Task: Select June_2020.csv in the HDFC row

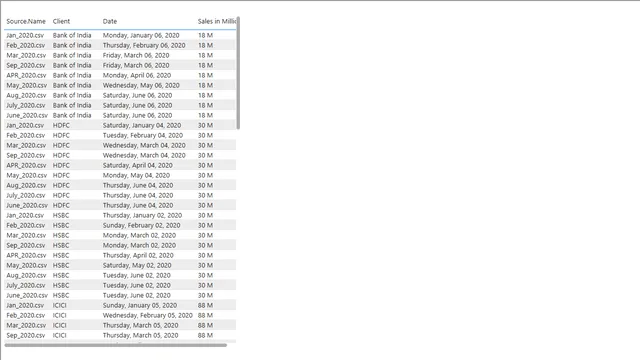Action: pyautogui.click(x=27, y=205)
